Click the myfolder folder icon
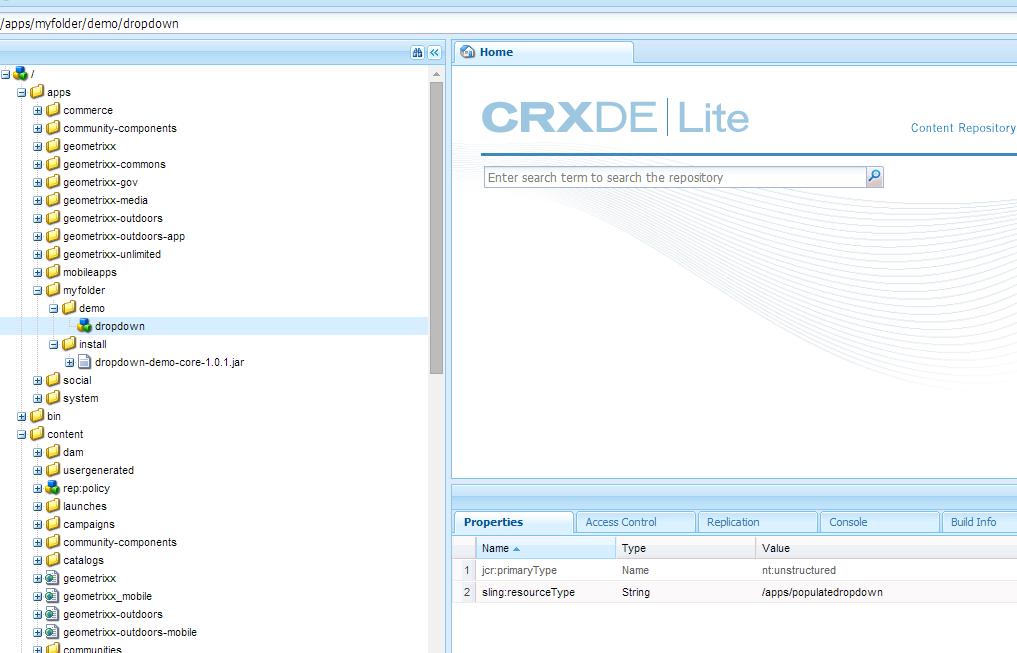Viewport: 1017px width, 653px height. [x=53, y=290]
